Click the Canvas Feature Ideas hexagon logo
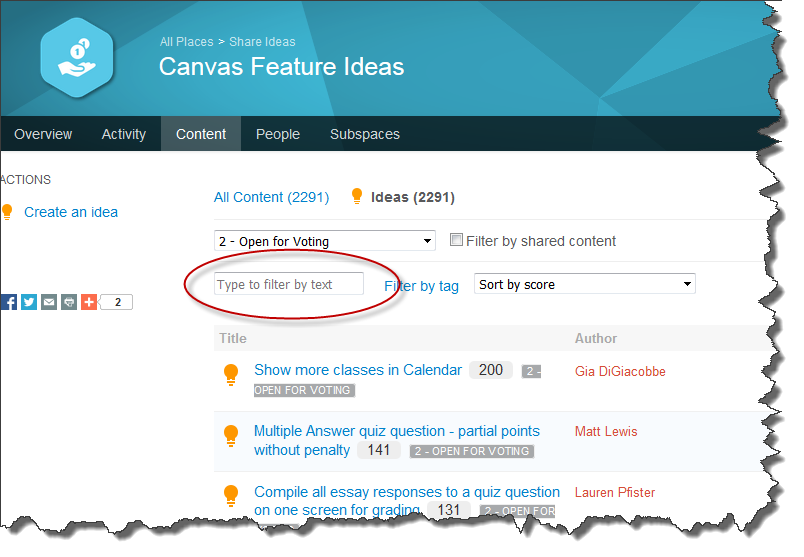The image size is (804, 557). [x=77, y=58]
